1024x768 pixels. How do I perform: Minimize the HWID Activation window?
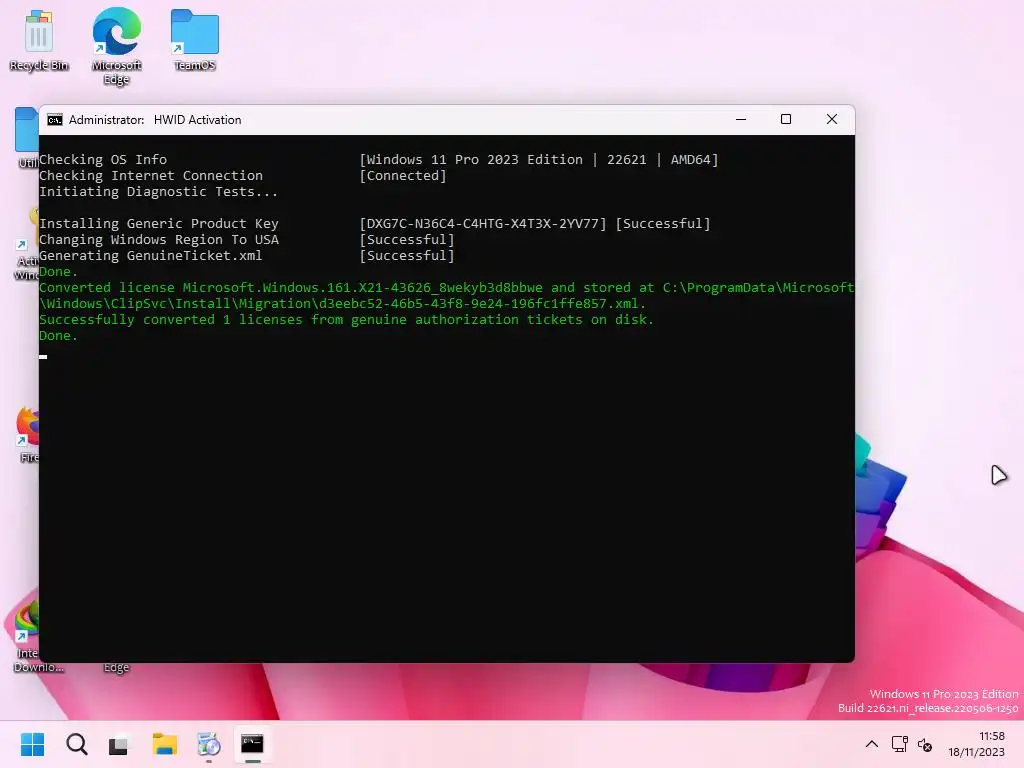pyautogui.click(x=741, y=120)
